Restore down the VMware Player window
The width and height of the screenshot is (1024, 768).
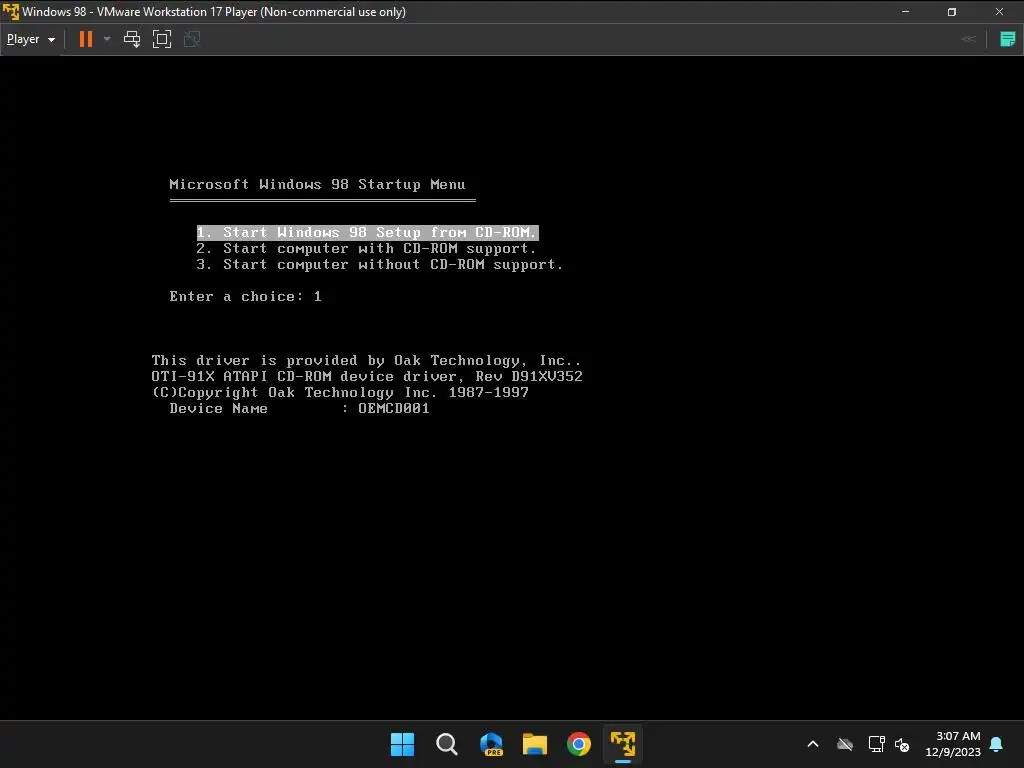pyautogui.click(x=952, y=12)
